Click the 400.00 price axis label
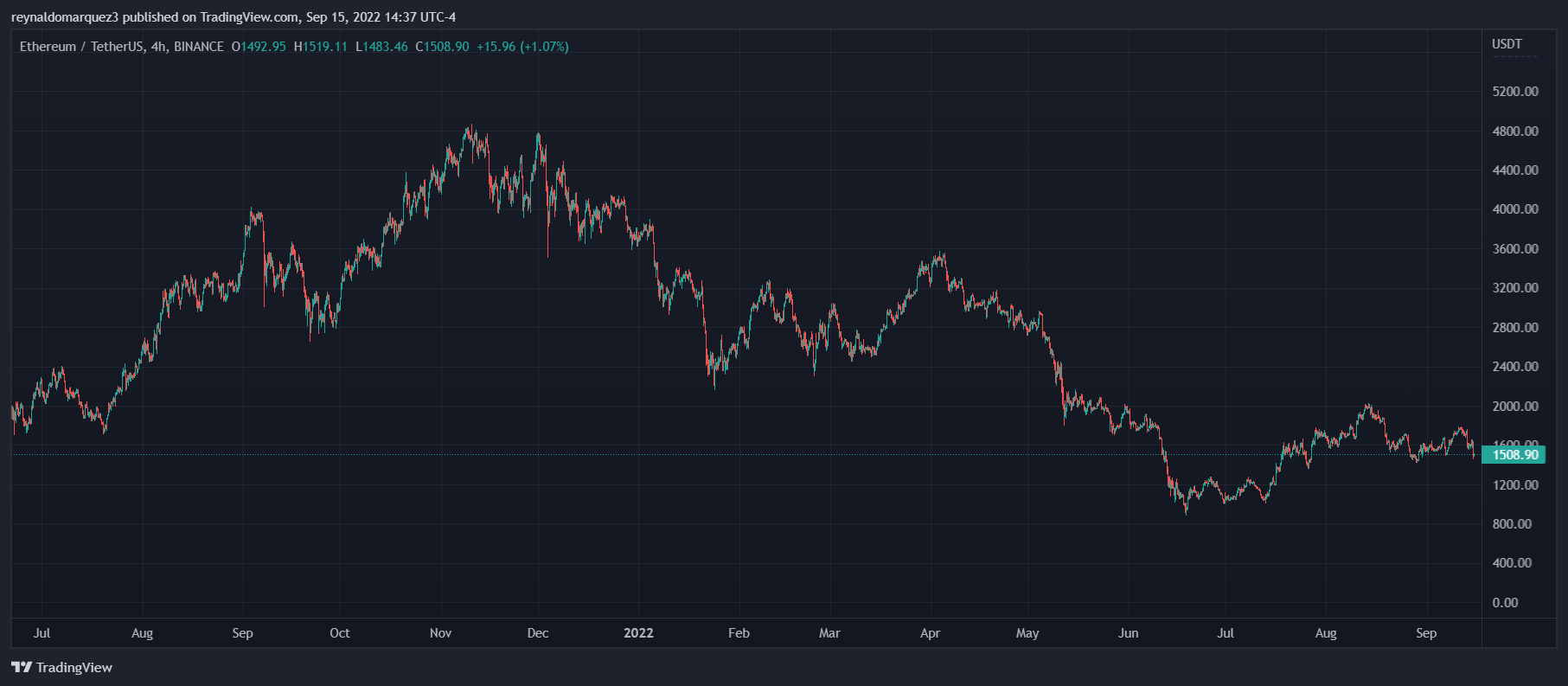Viewport: 1568px width, 686px height. [1512, 563]
